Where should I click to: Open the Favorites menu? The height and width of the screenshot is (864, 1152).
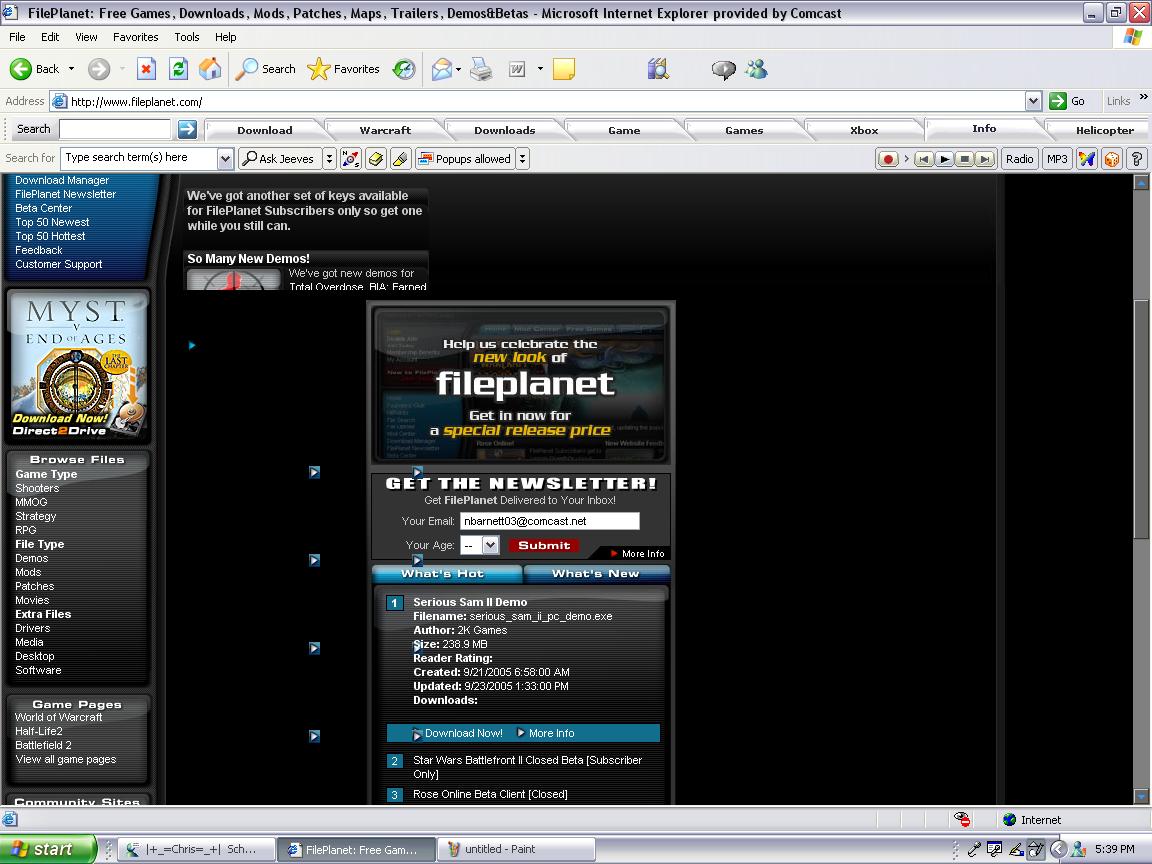coord(135,37)
